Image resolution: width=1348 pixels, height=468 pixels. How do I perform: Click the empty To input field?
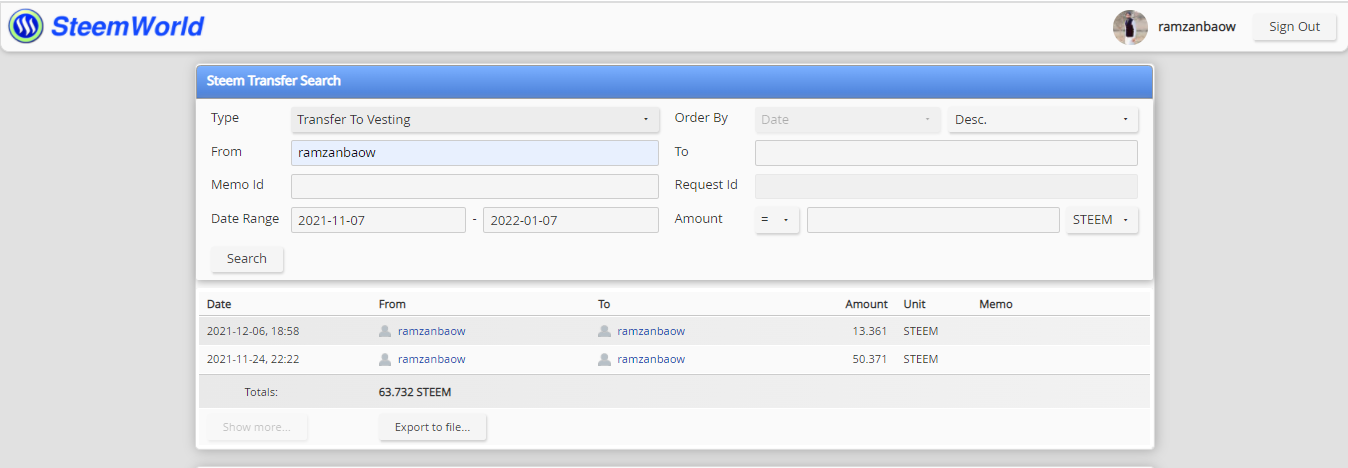pyautogui.click(x=946, y=153)
